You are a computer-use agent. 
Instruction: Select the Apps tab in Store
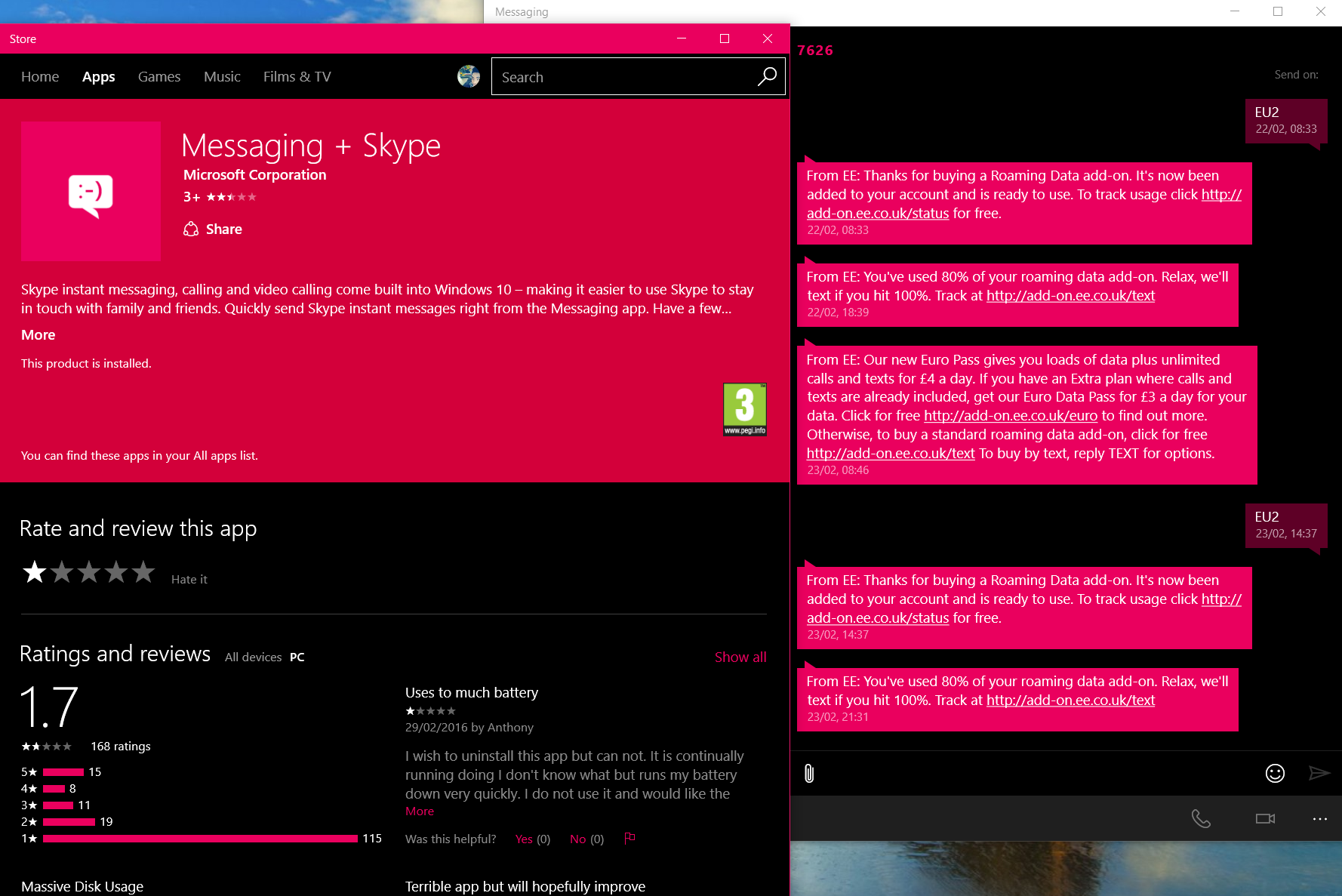point(99,76)
